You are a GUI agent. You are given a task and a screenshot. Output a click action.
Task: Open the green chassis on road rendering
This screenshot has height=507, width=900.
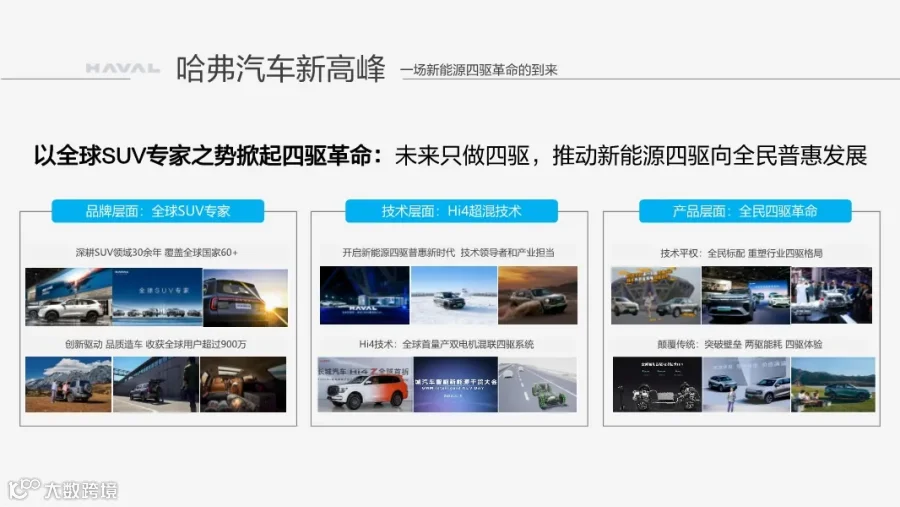click(x=537, y=384)
